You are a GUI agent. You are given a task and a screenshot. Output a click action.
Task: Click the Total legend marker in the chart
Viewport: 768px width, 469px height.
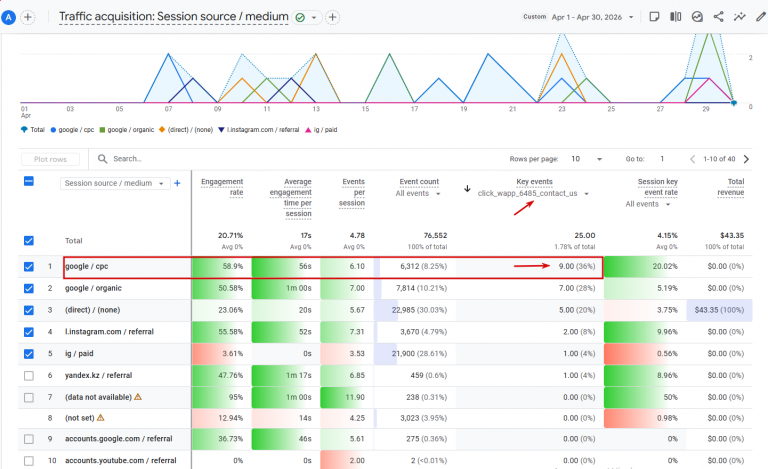(24, 130)
